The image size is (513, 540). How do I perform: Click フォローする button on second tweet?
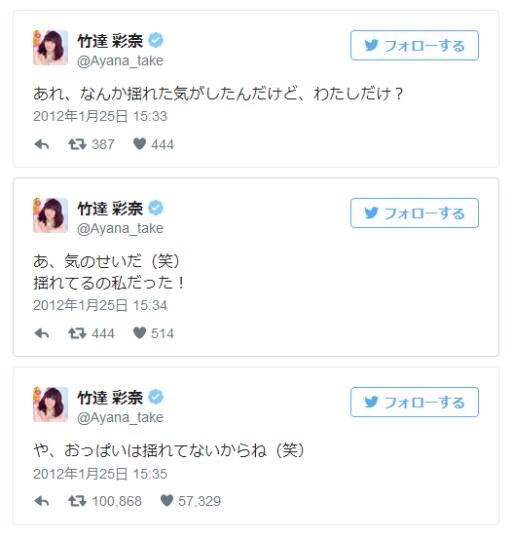(415, 213)
